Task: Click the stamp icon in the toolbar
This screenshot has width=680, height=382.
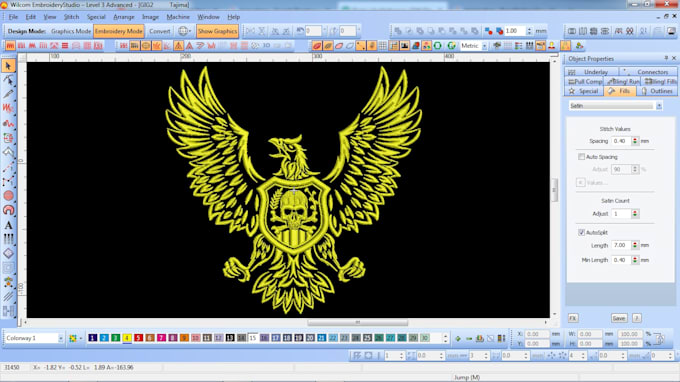Action: pyautogui.click(x=552, y=46)
